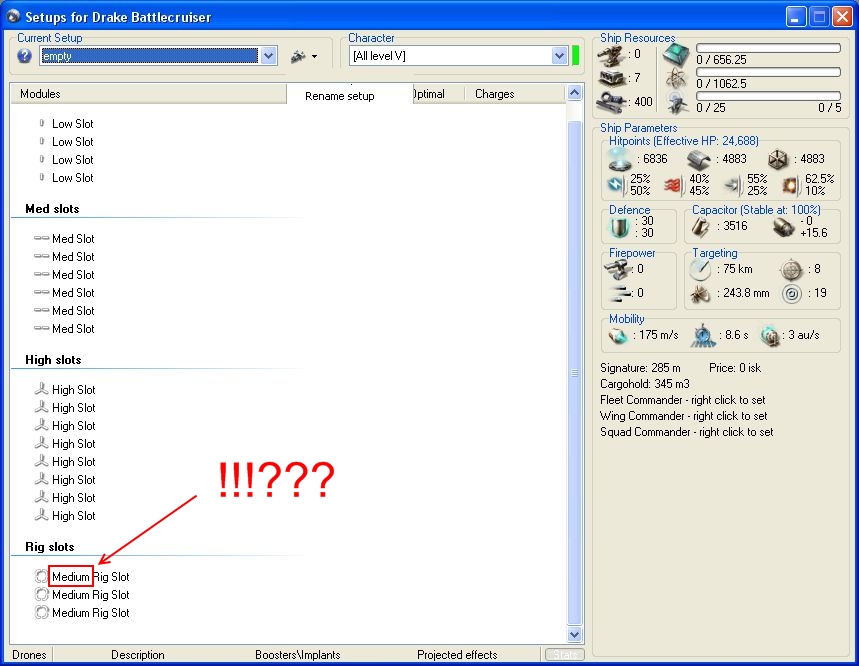Click the turret hardpoints icon in Ship Resources

point(611,55)
